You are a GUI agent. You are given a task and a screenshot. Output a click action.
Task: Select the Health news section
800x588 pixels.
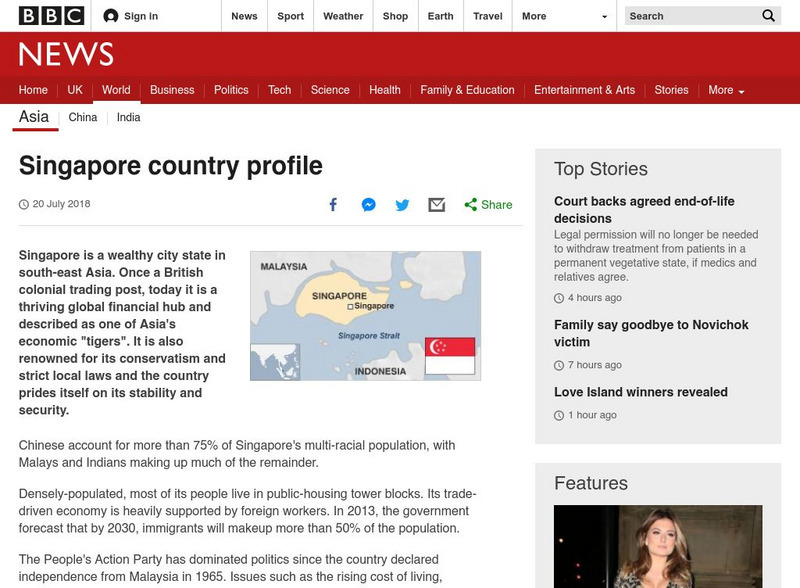[x=385, y=90]
